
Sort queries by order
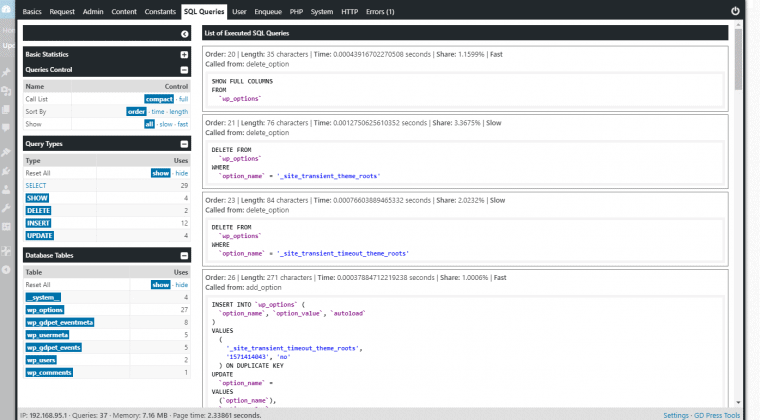pos(136,111)
